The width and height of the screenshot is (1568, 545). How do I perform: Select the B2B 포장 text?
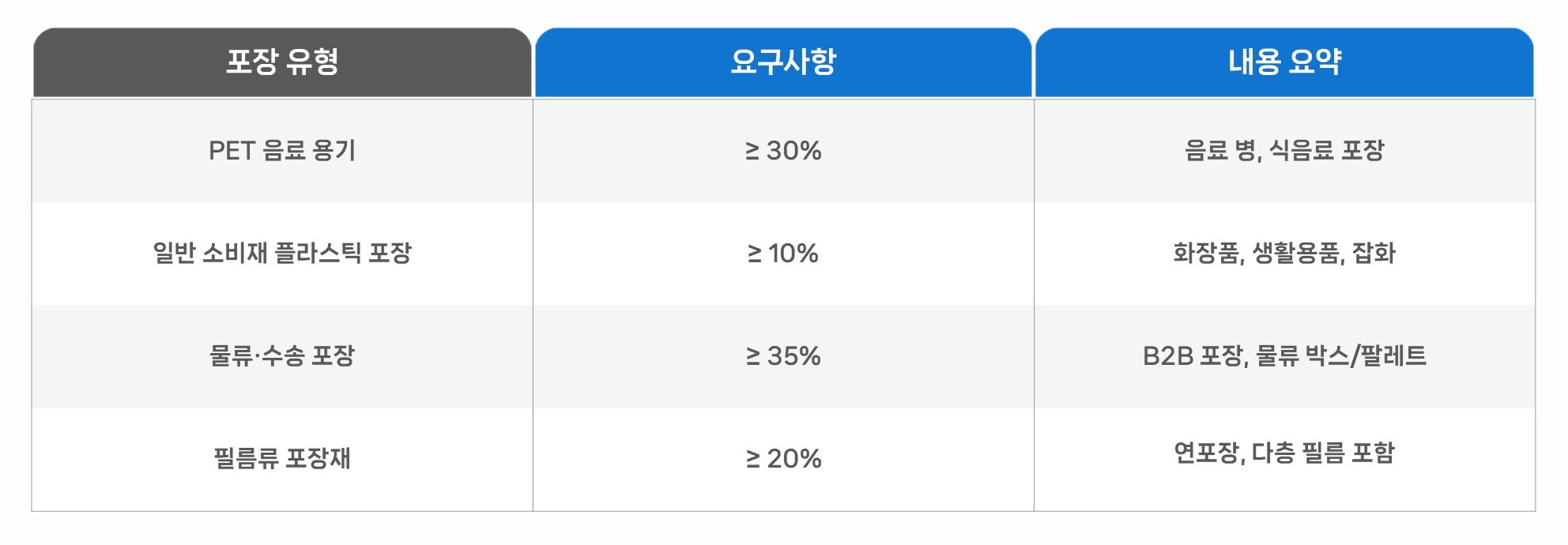click(x=1194, y=355)
